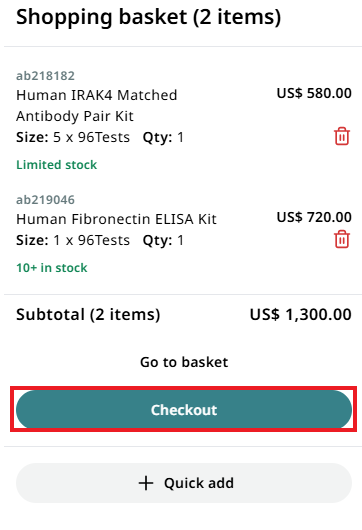Click the Limited stock status label
The width and height of the screenshot is (362, 530).
56,165
